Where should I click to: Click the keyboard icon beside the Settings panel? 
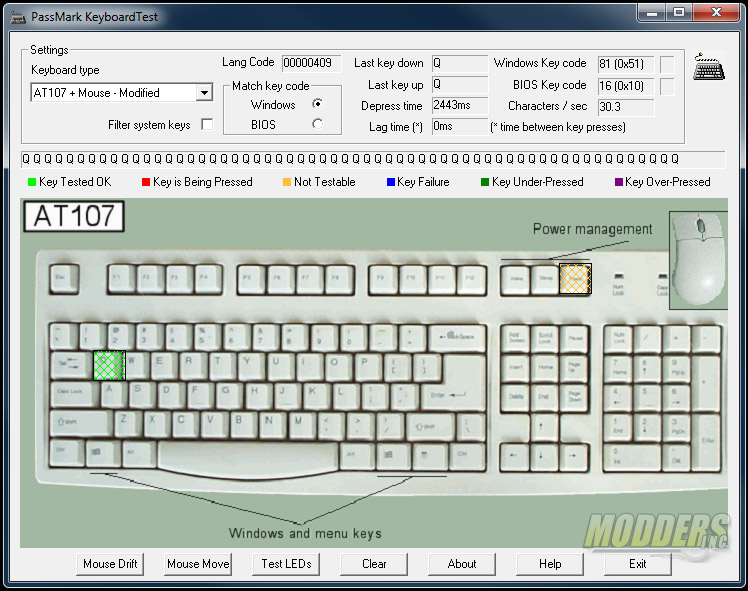[709, 66]
